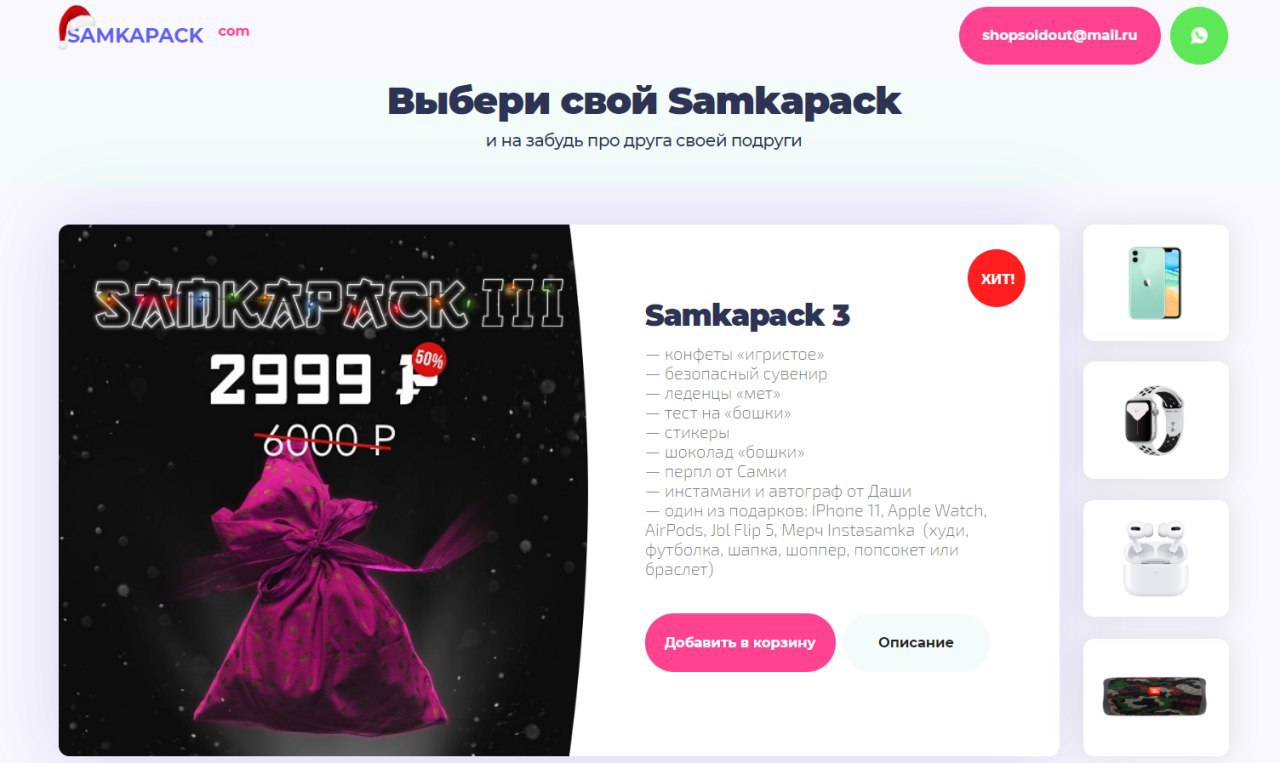Select the AirPods Pro thumbnail
1280x763 pixels.
(x=1155, y=558)
